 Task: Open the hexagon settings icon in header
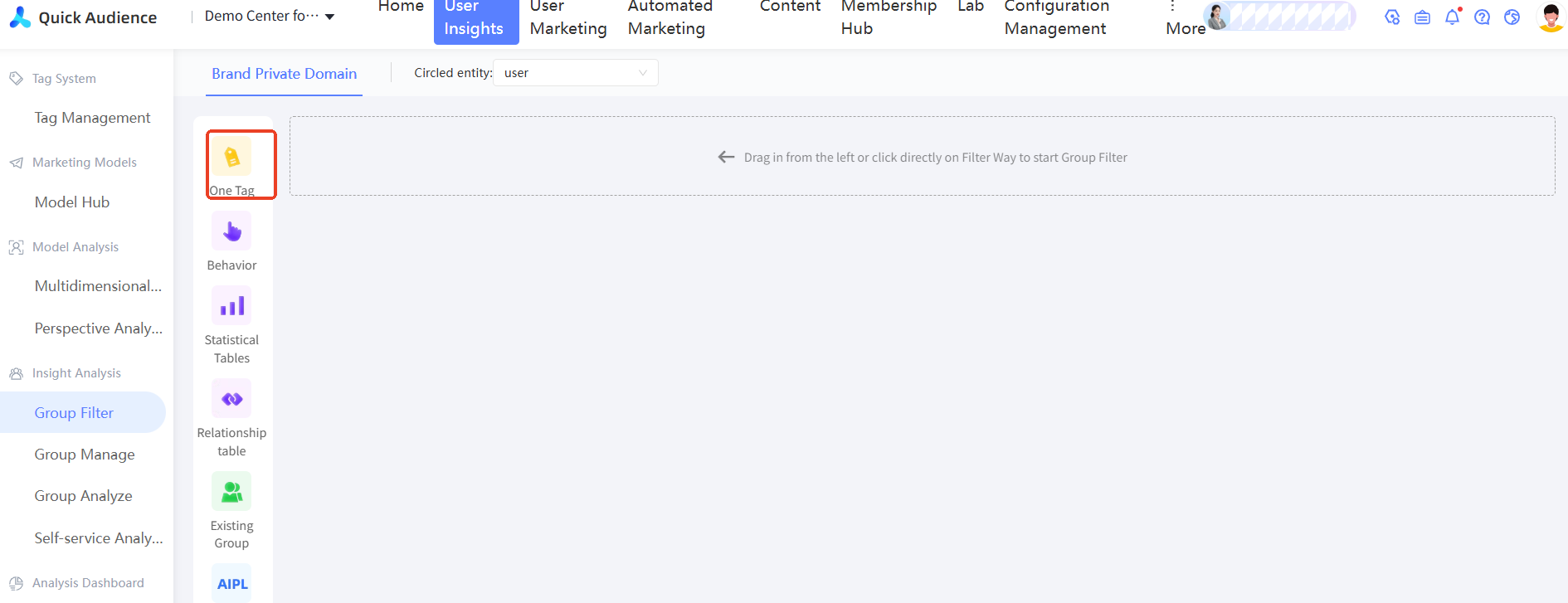1392,17
